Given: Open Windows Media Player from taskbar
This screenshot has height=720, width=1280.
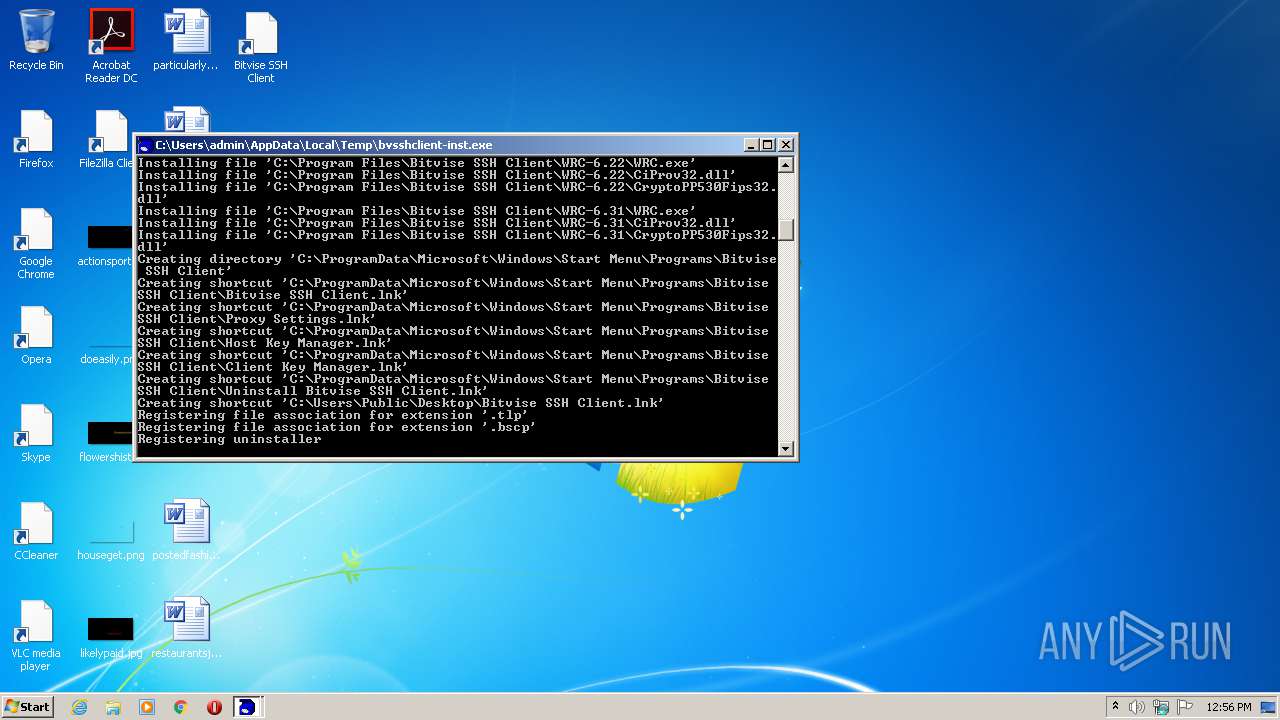Looking at the screenshot, I should [x=147, y=707].
